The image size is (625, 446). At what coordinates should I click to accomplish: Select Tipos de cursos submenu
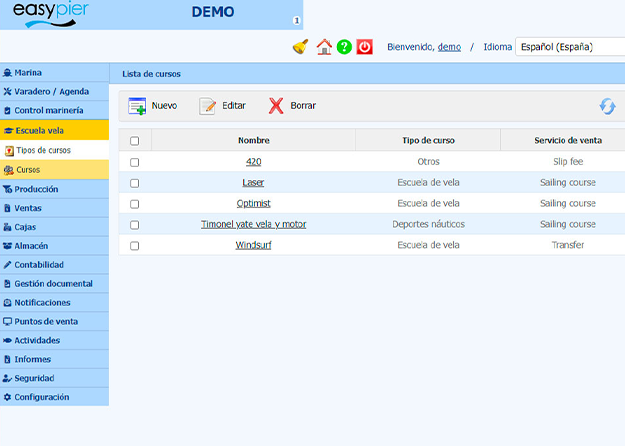tap(54, 150)
